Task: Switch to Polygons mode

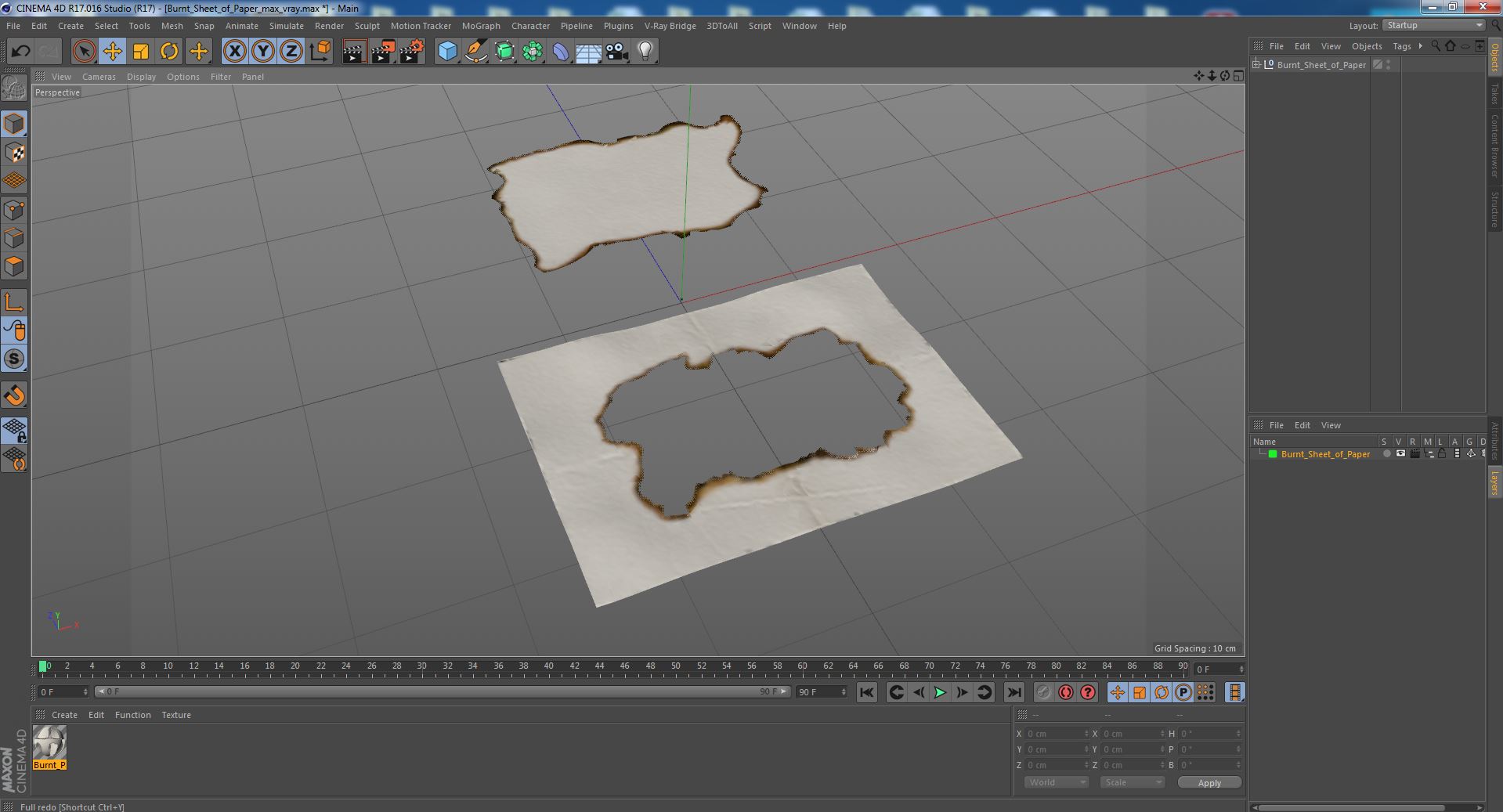Action: tap(14, 266)
